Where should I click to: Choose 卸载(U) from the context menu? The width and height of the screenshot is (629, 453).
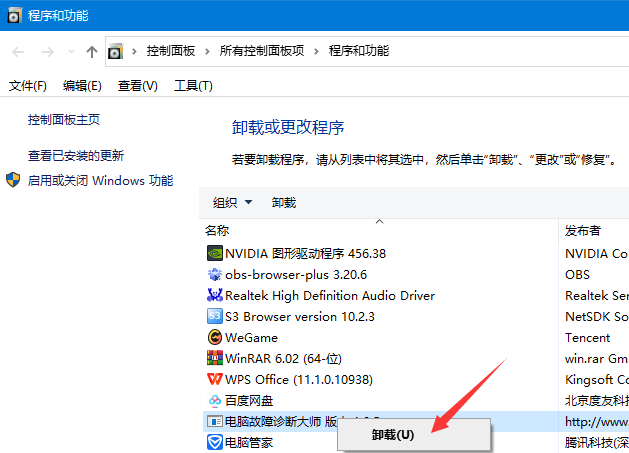click(414, 435)
